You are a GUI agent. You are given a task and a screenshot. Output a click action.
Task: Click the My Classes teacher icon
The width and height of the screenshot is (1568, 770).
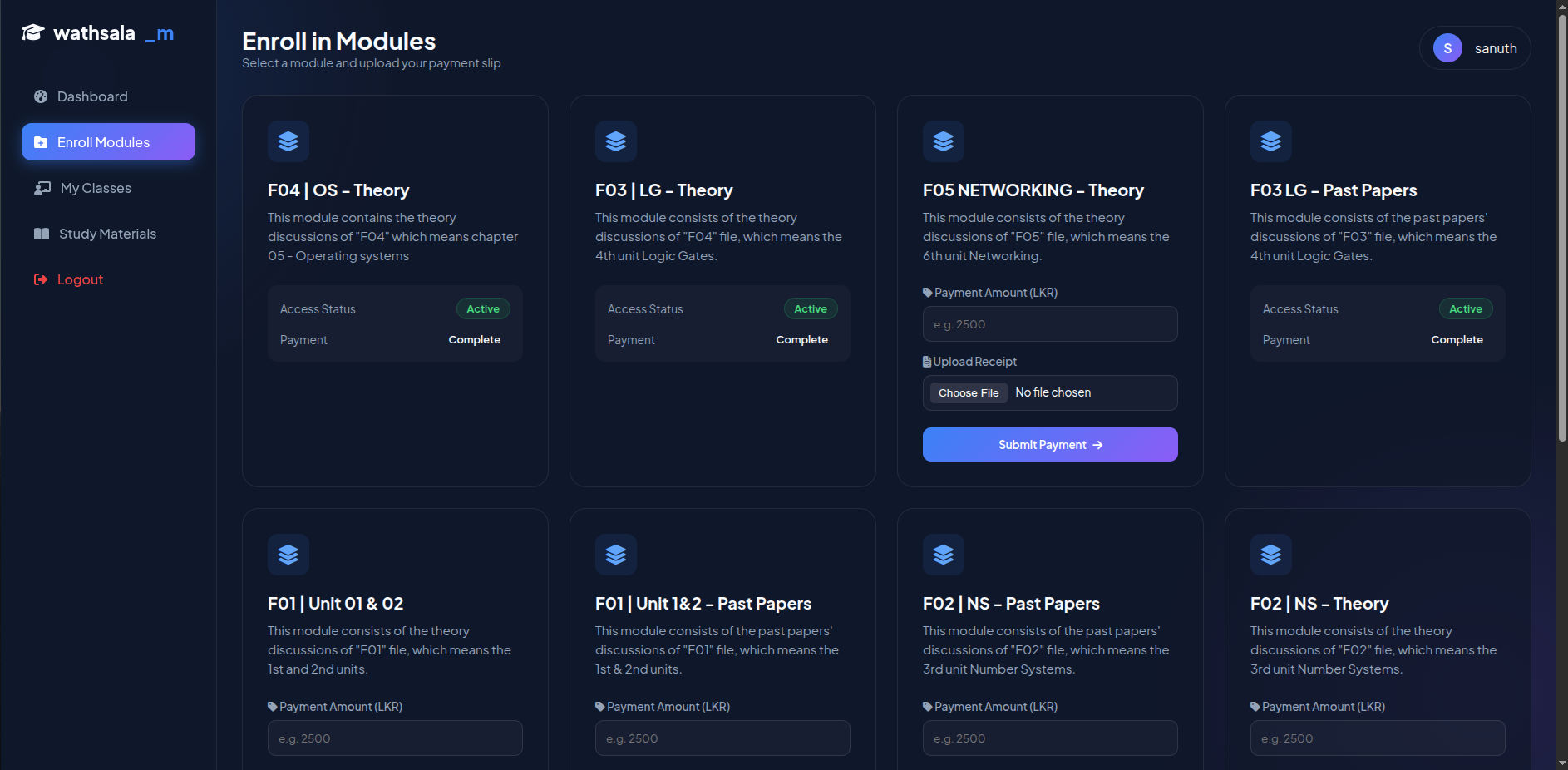tap(42, 188)
